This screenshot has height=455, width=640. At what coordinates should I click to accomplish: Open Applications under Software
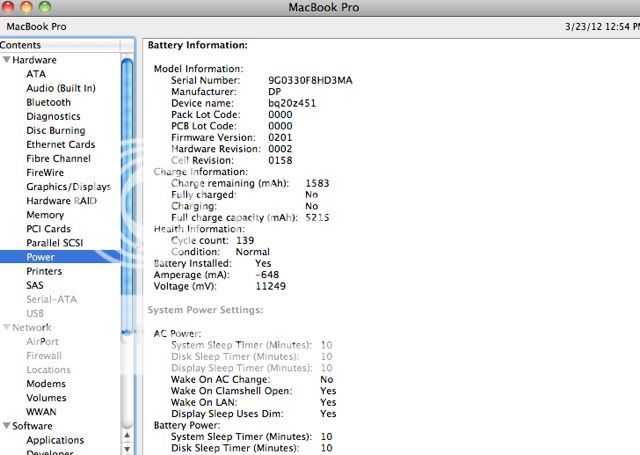[55, 440]
